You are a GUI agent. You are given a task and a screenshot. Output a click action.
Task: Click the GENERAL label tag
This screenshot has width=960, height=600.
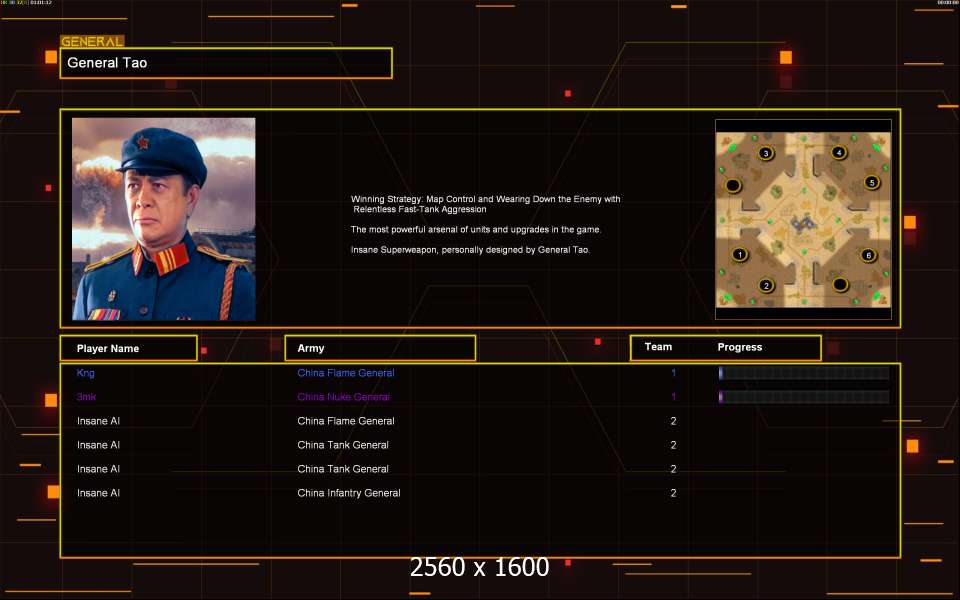pyautogui.click(x=92, y=42)
